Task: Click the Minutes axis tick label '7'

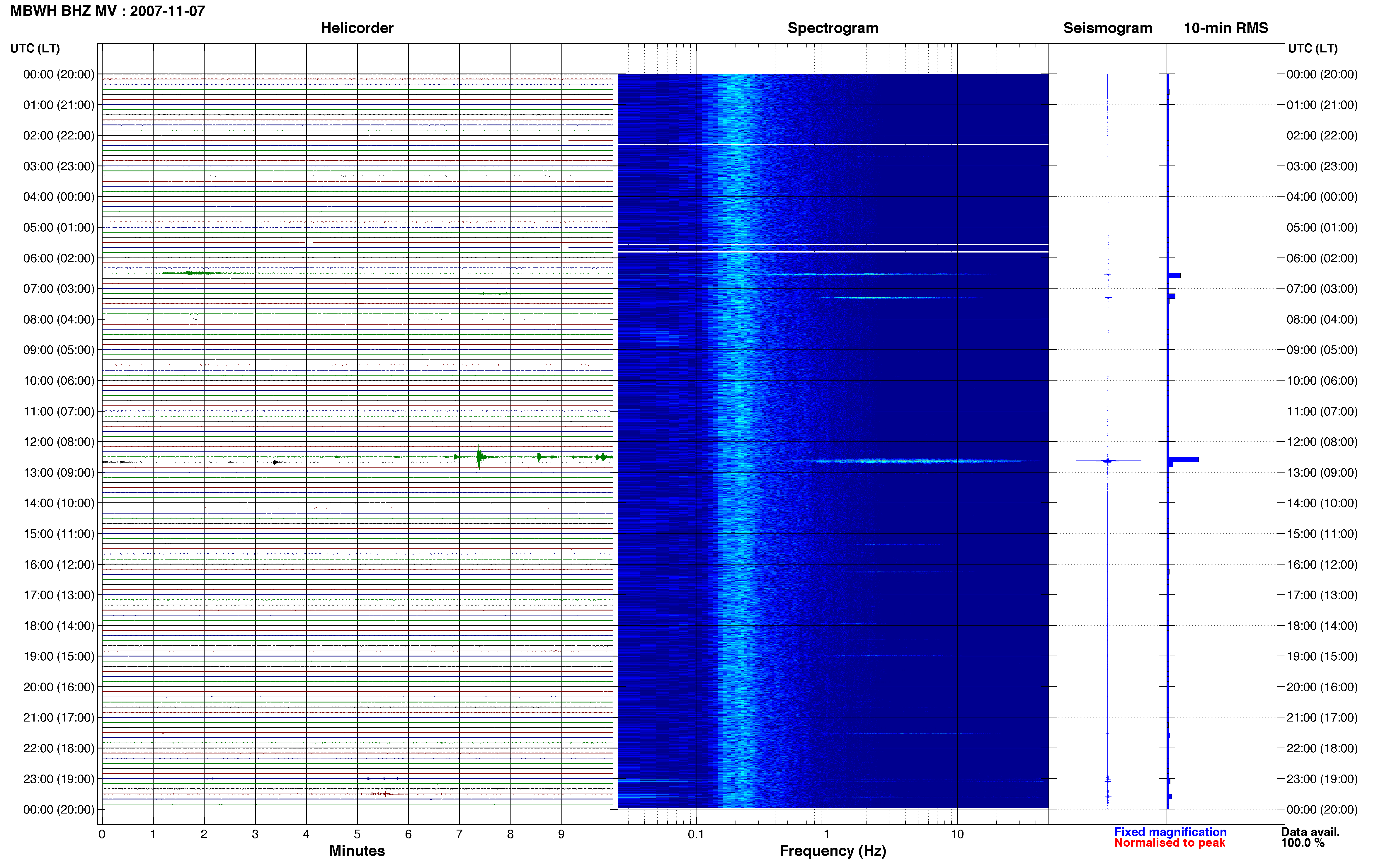Action: pos(459,834)
